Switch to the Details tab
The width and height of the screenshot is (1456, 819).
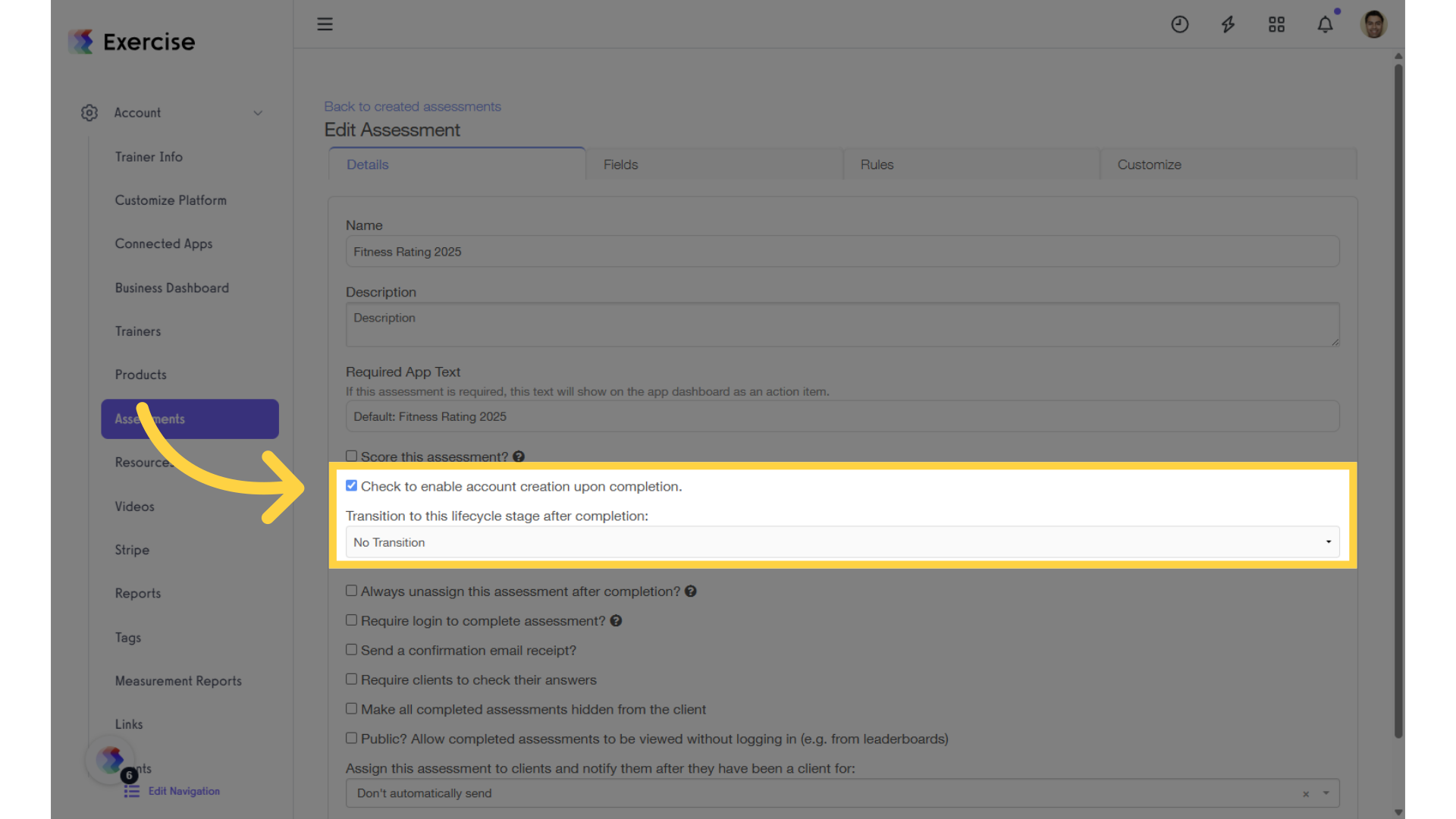tap(457, 165)
